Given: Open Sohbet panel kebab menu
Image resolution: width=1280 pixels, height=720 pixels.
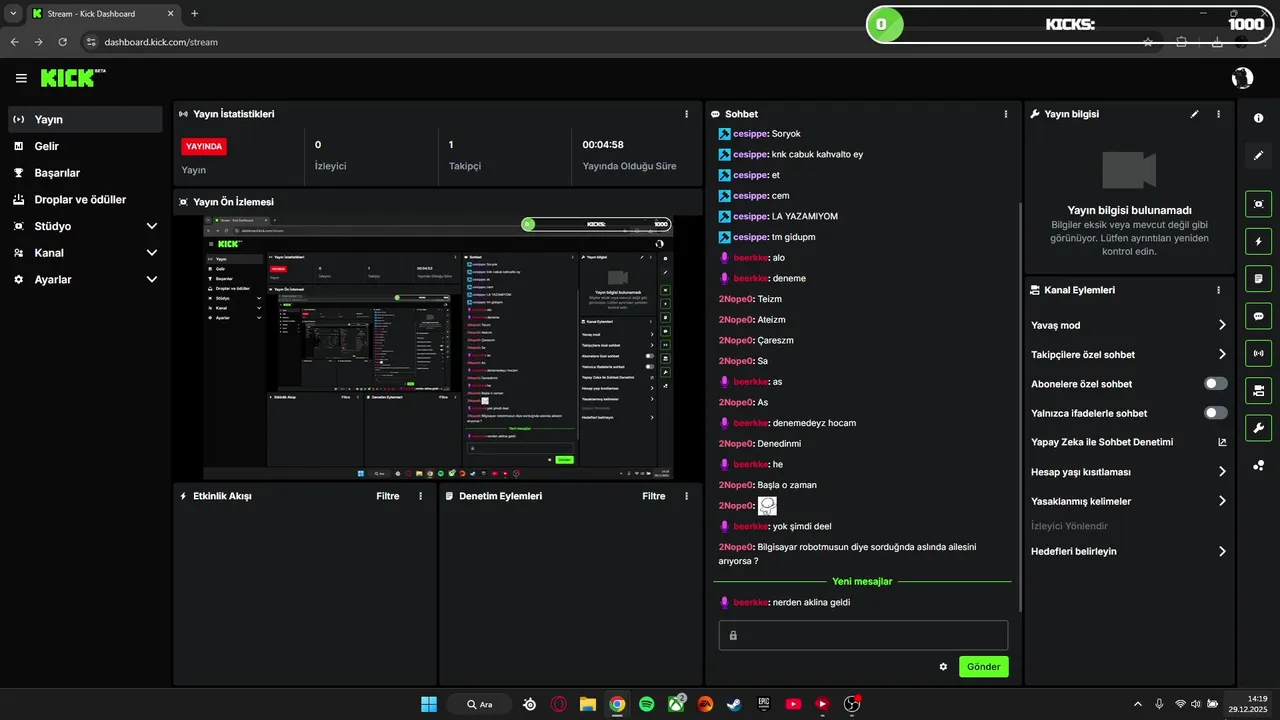Looking at the screenshot, I should 1005,114.
